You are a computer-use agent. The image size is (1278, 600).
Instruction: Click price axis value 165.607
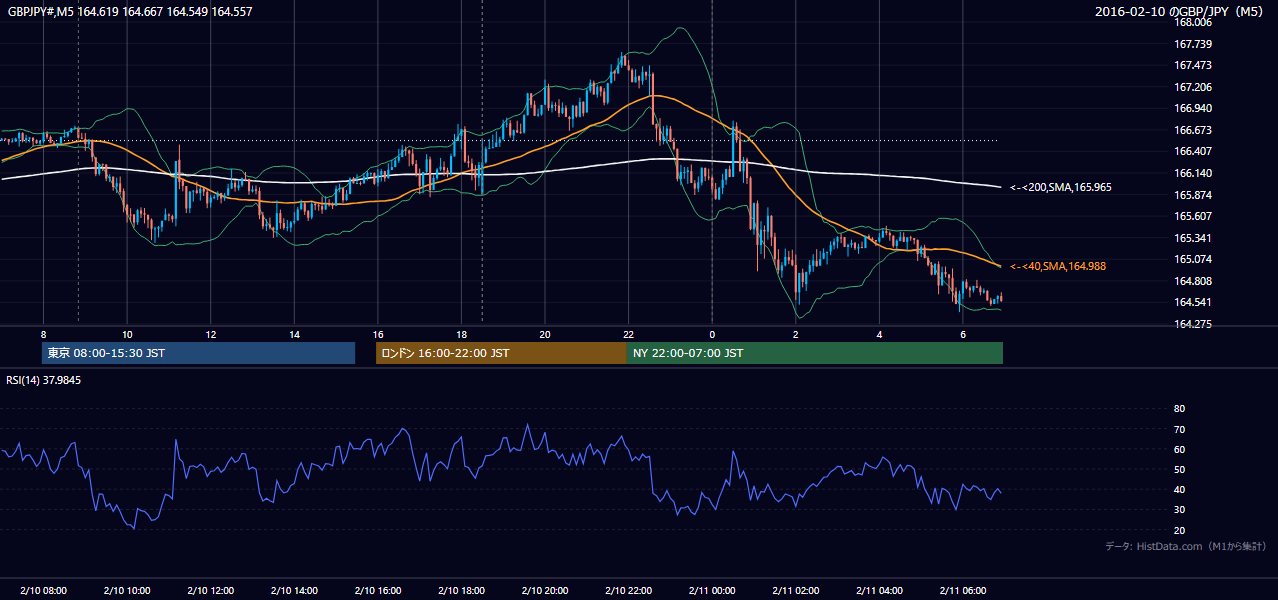(x=1193, y=216)
